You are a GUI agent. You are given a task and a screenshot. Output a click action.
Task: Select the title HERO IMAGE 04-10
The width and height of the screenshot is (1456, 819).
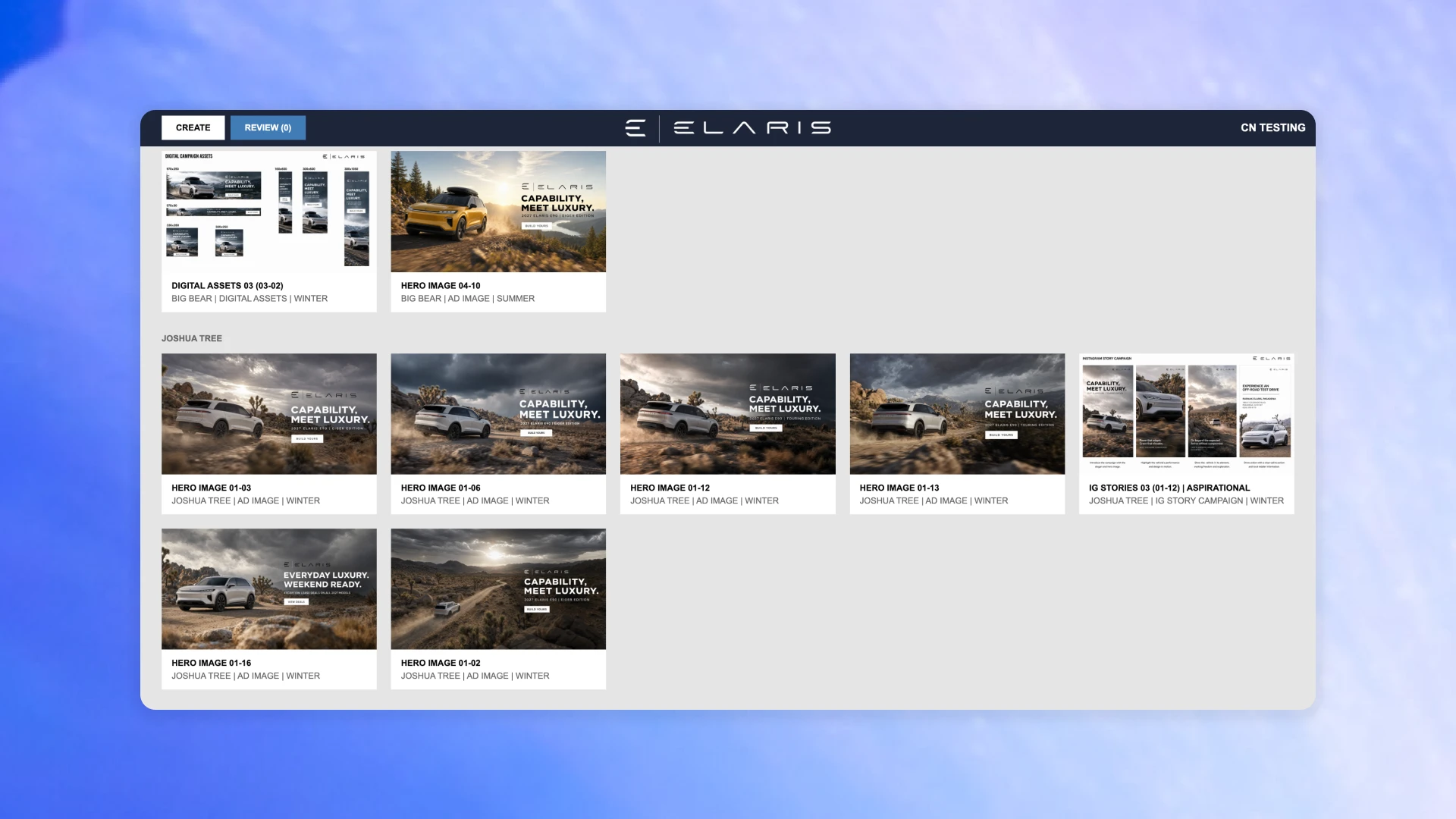[440, 286]
